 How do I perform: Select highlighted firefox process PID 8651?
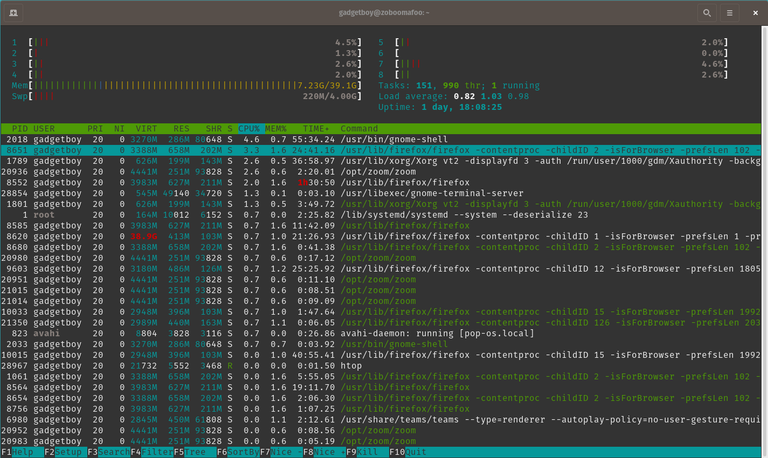[381, 150]
